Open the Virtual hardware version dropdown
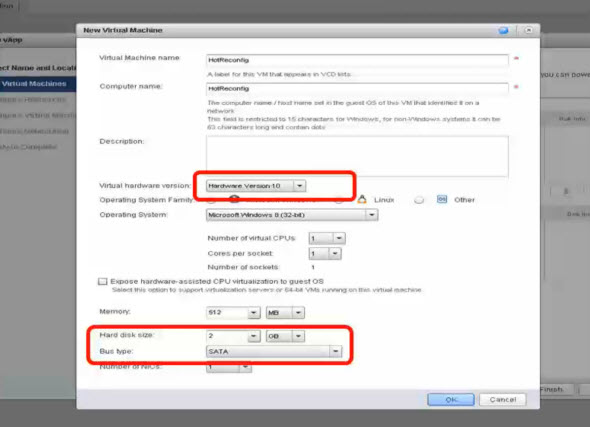 [x=256, y=186]
